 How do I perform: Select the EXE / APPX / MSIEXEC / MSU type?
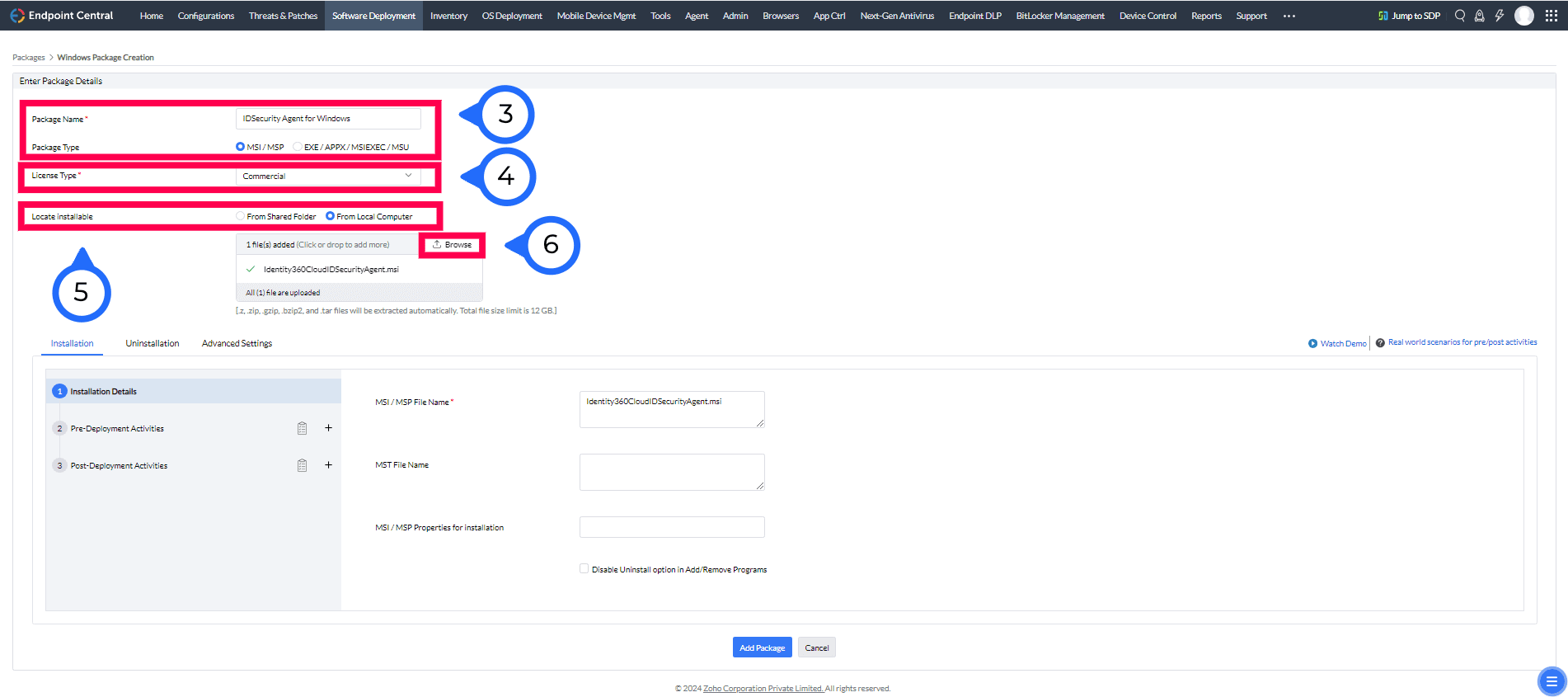(297, 147)
